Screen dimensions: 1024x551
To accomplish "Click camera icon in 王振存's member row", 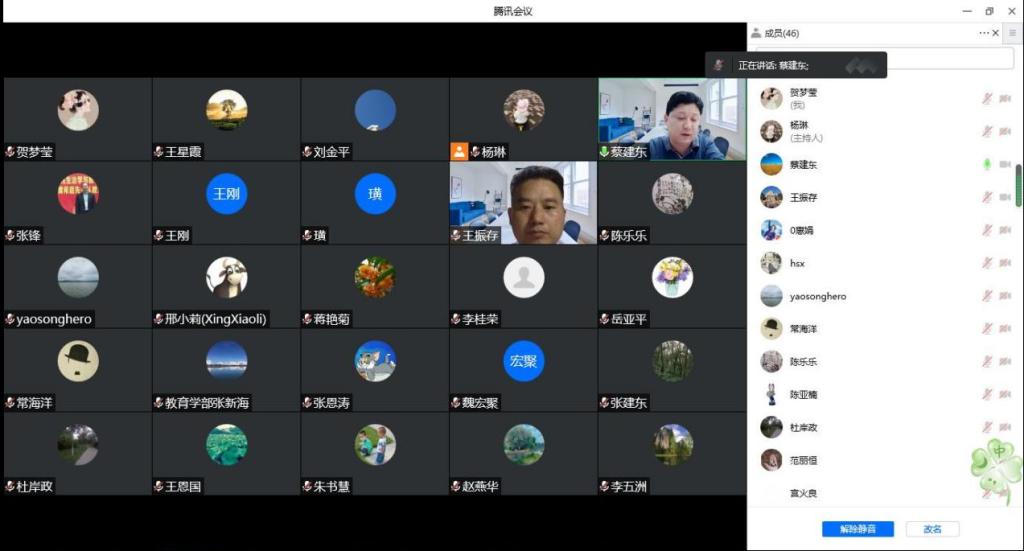I will pos(1005,197).
